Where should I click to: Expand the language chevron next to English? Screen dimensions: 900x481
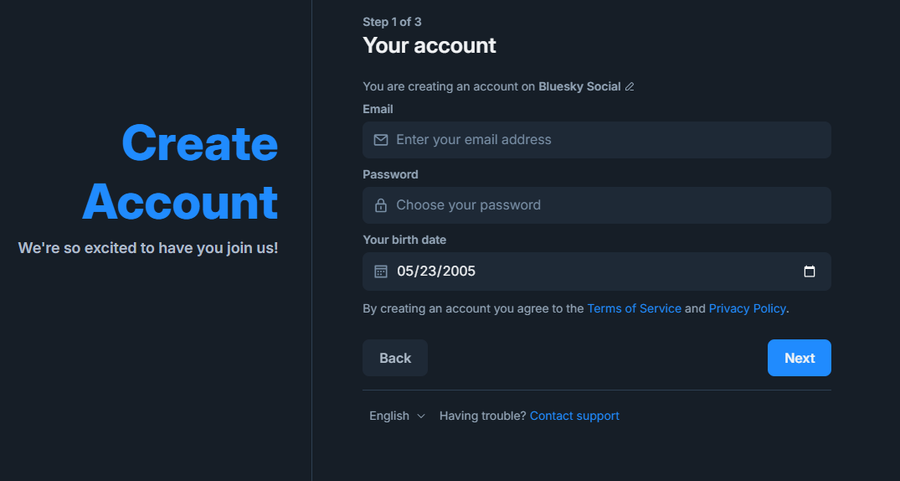click(x=421, y=416)
